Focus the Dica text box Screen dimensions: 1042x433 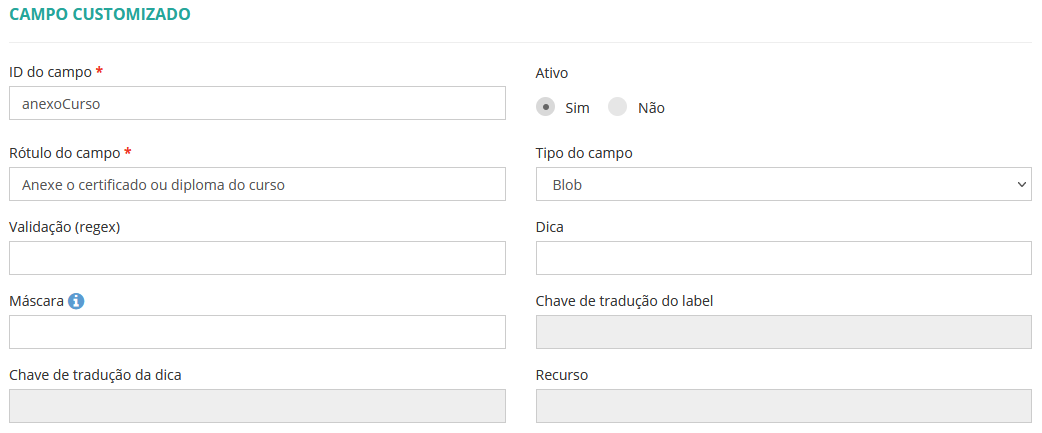(x=783, y=258)
